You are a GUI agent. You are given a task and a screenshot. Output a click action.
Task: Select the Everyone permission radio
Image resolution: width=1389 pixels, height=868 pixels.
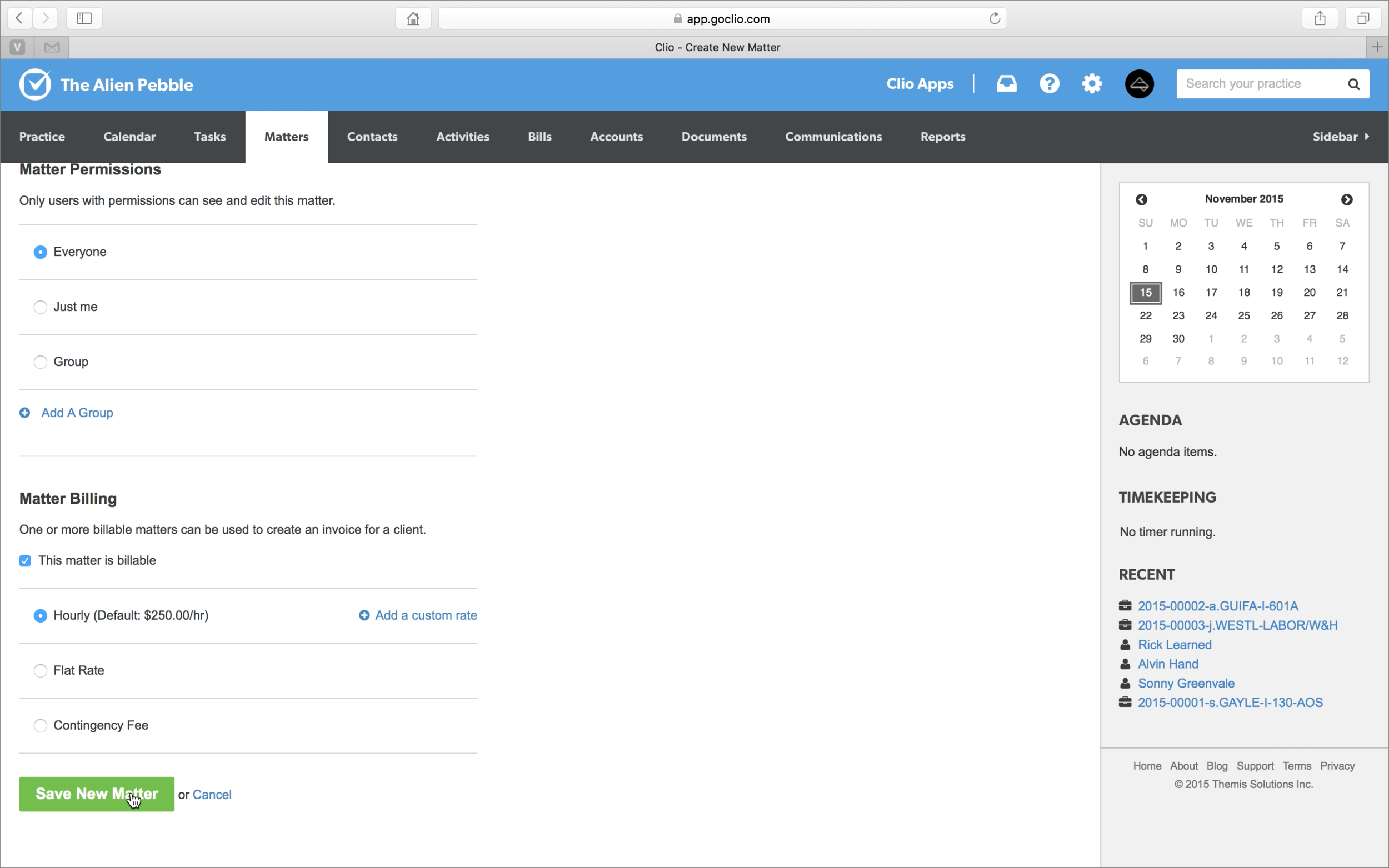tap(40, 252)
